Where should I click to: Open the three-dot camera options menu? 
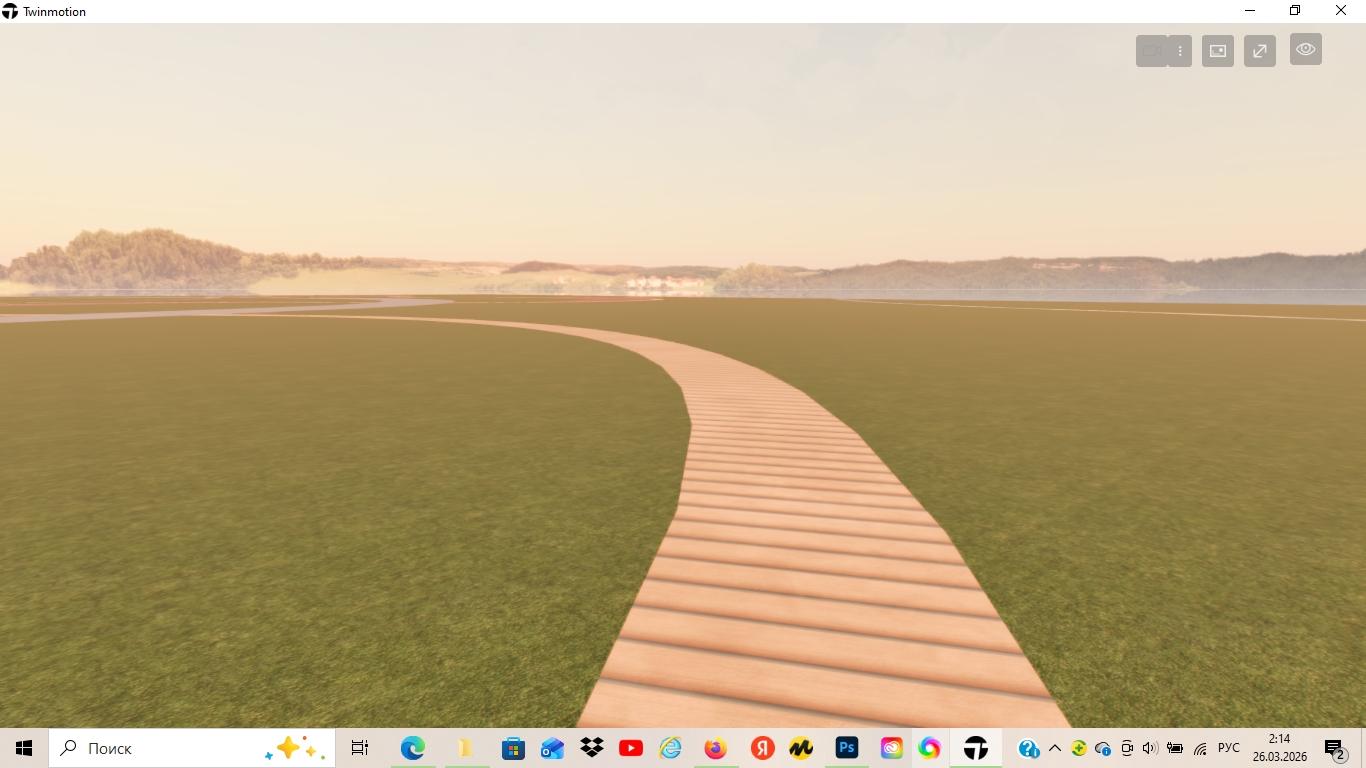(1180, 51)
